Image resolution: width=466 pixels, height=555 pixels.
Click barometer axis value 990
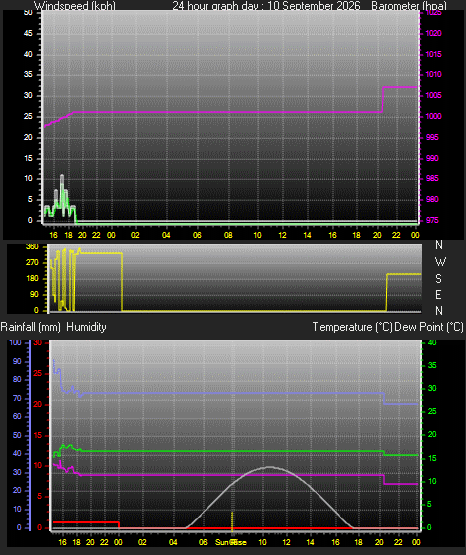point(432,158)
